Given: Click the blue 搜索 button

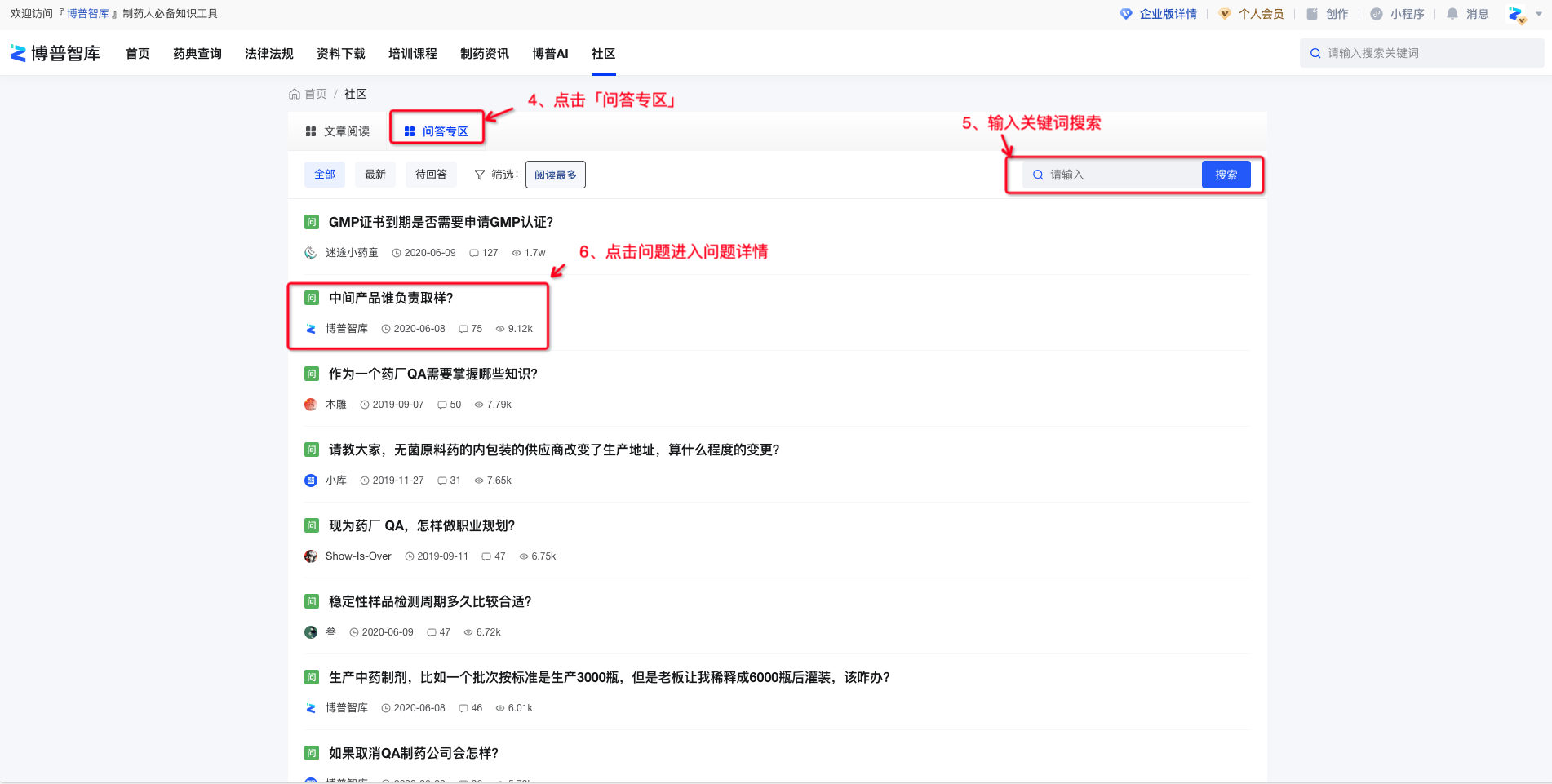Looking at the screenshot, I should tap(1226, 175).
